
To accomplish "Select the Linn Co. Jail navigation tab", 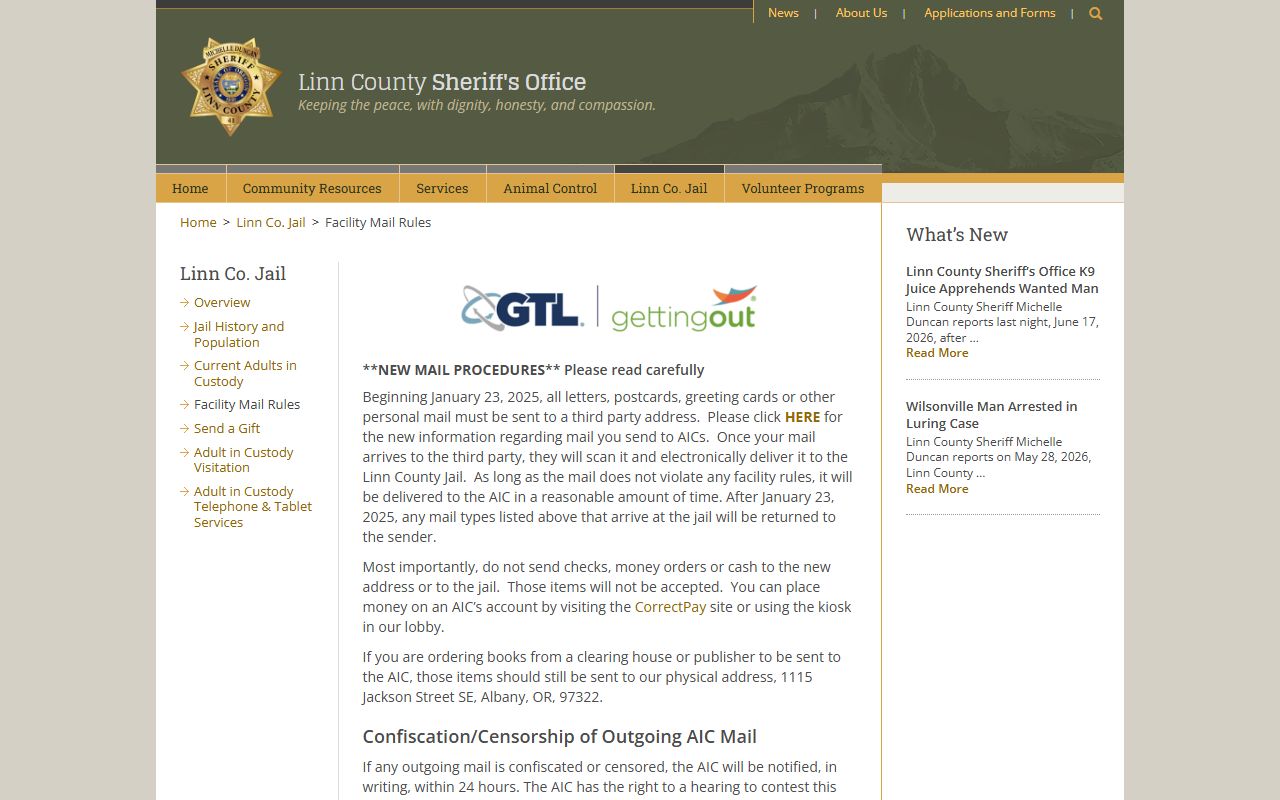I will point(669,188).
